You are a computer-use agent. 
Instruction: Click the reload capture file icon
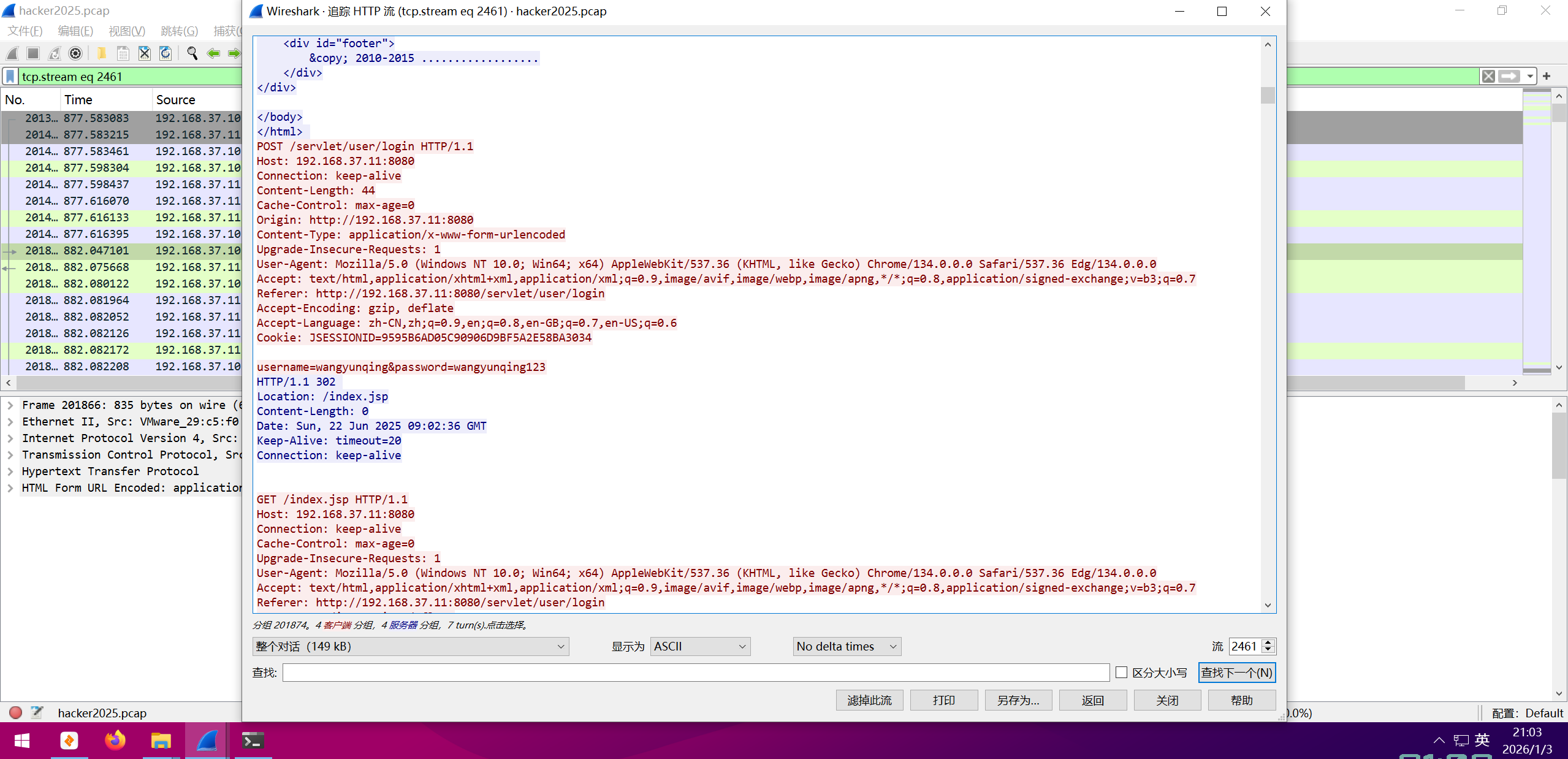tap(166, 53)
